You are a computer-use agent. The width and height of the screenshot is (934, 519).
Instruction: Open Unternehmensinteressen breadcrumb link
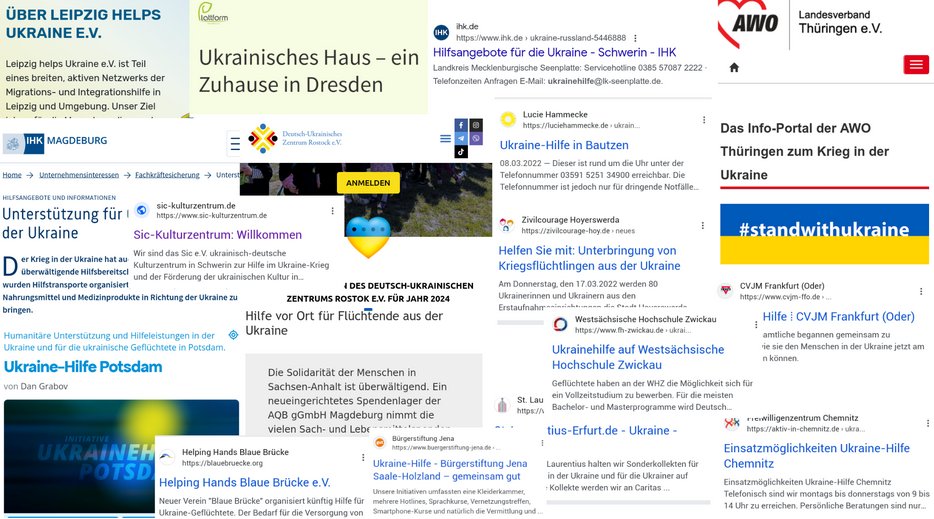[79, 175]
